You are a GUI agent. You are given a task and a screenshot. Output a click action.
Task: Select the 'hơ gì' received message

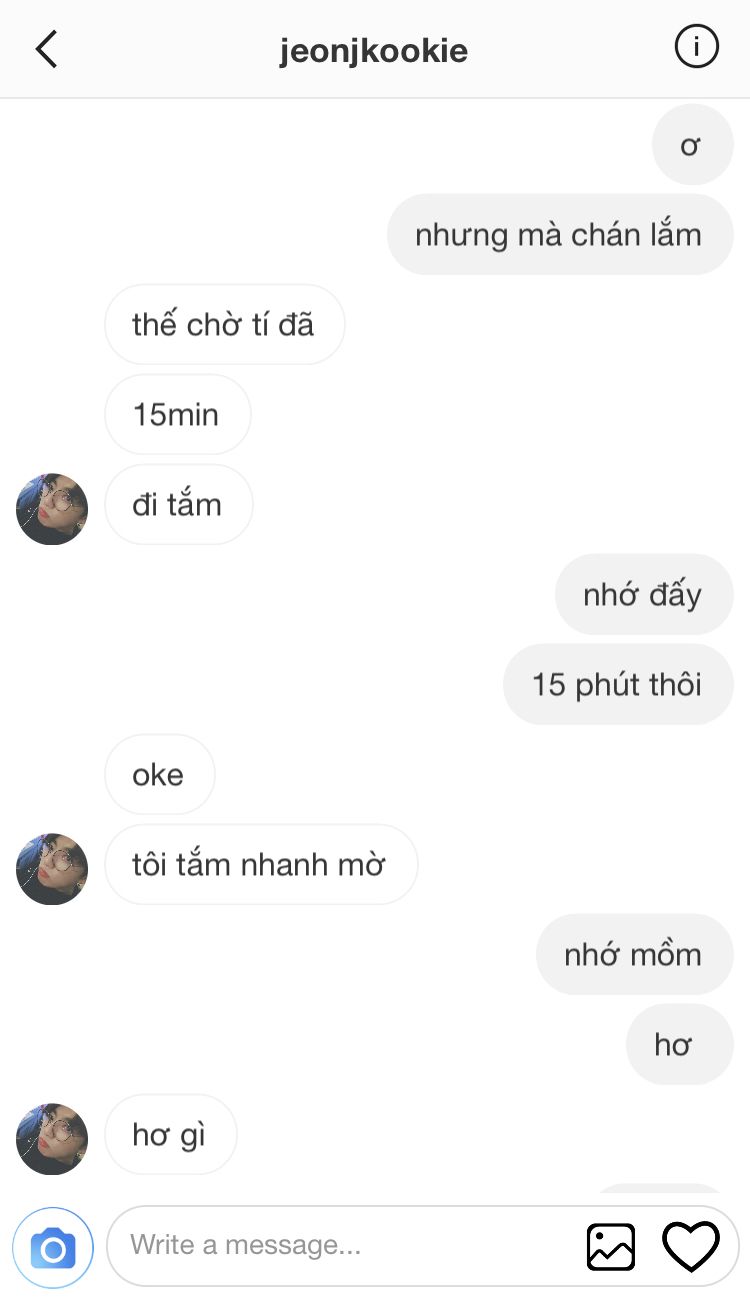pyautogui.click(x=171, y=1135)
